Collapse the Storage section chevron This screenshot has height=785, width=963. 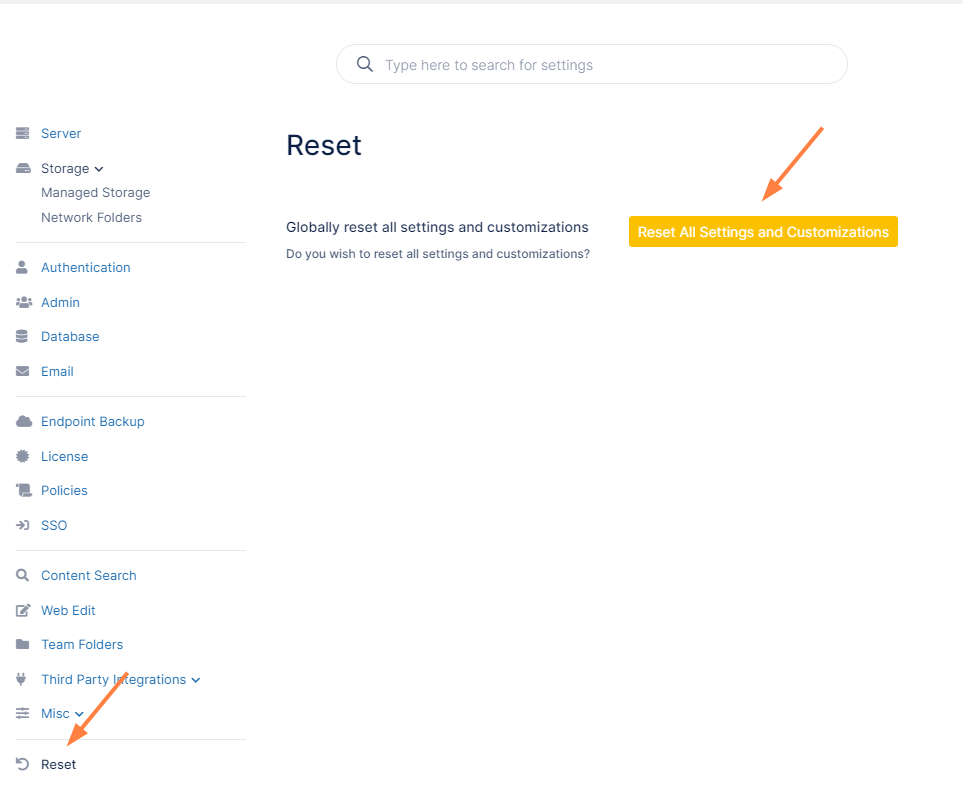tap(100, 169)
